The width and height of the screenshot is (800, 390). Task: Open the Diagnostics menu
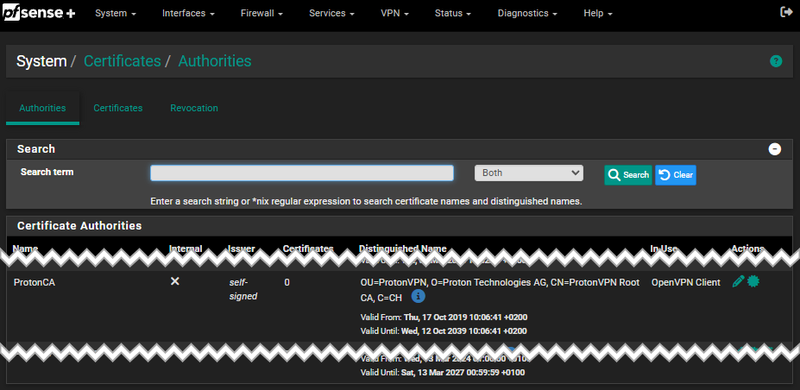527,14
